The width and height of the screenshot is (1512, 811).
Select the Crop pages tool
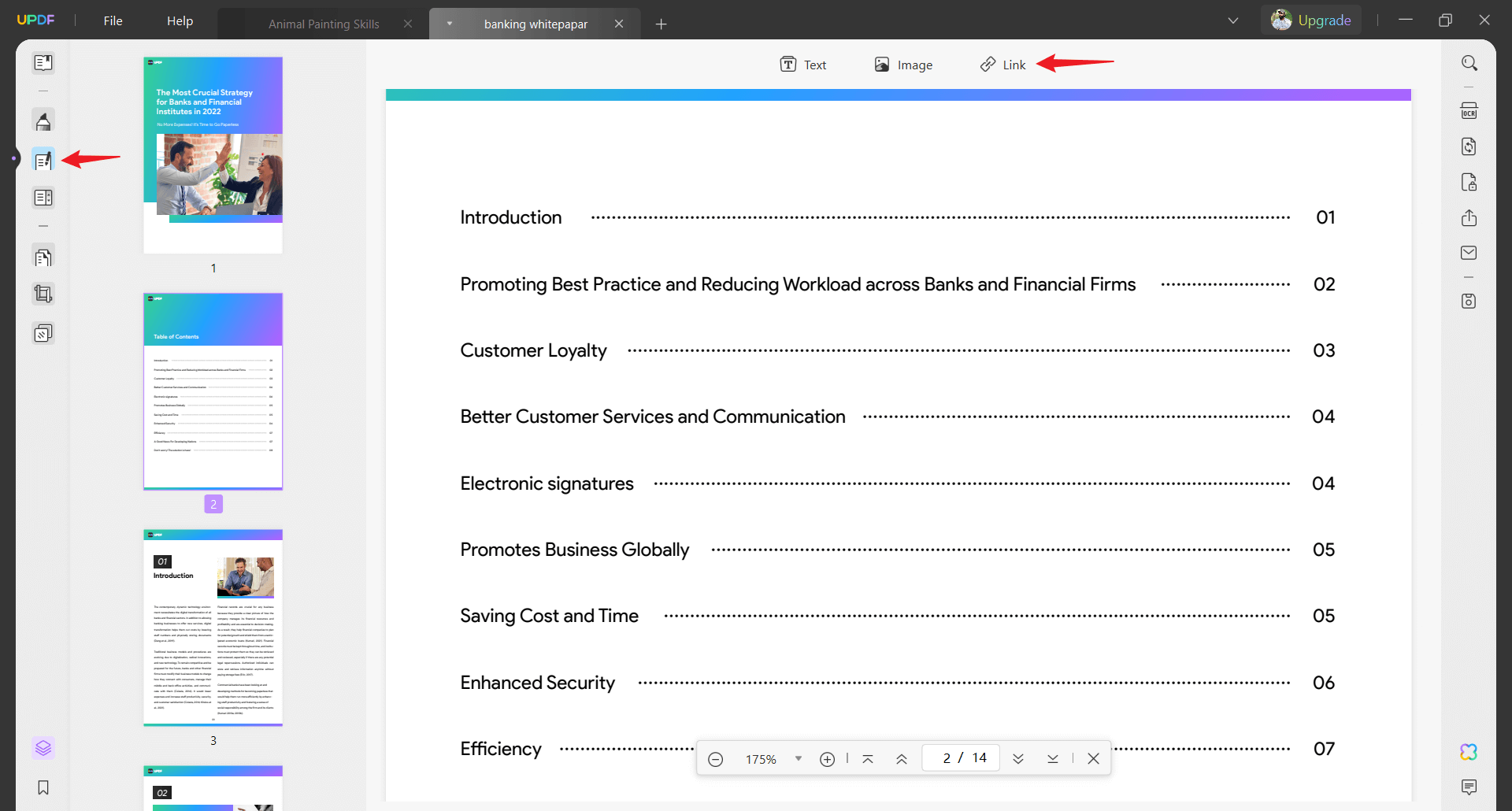pos(43,294)
